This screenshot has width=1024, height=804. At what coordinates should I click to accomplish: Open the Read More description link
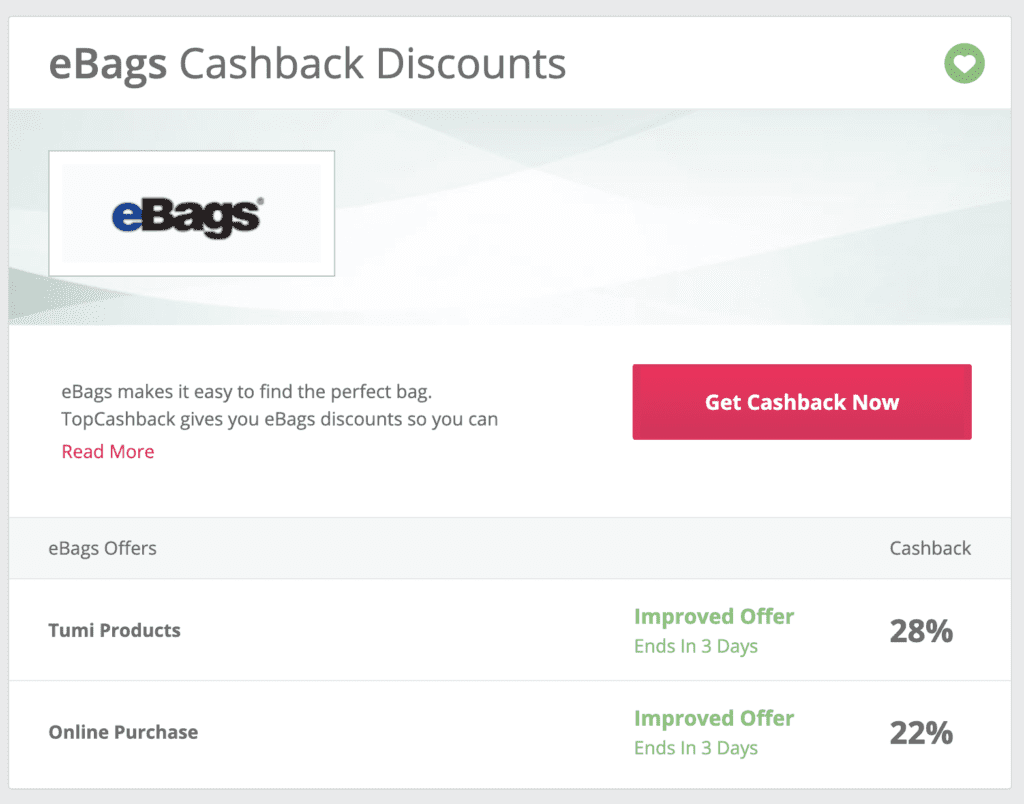107,451
